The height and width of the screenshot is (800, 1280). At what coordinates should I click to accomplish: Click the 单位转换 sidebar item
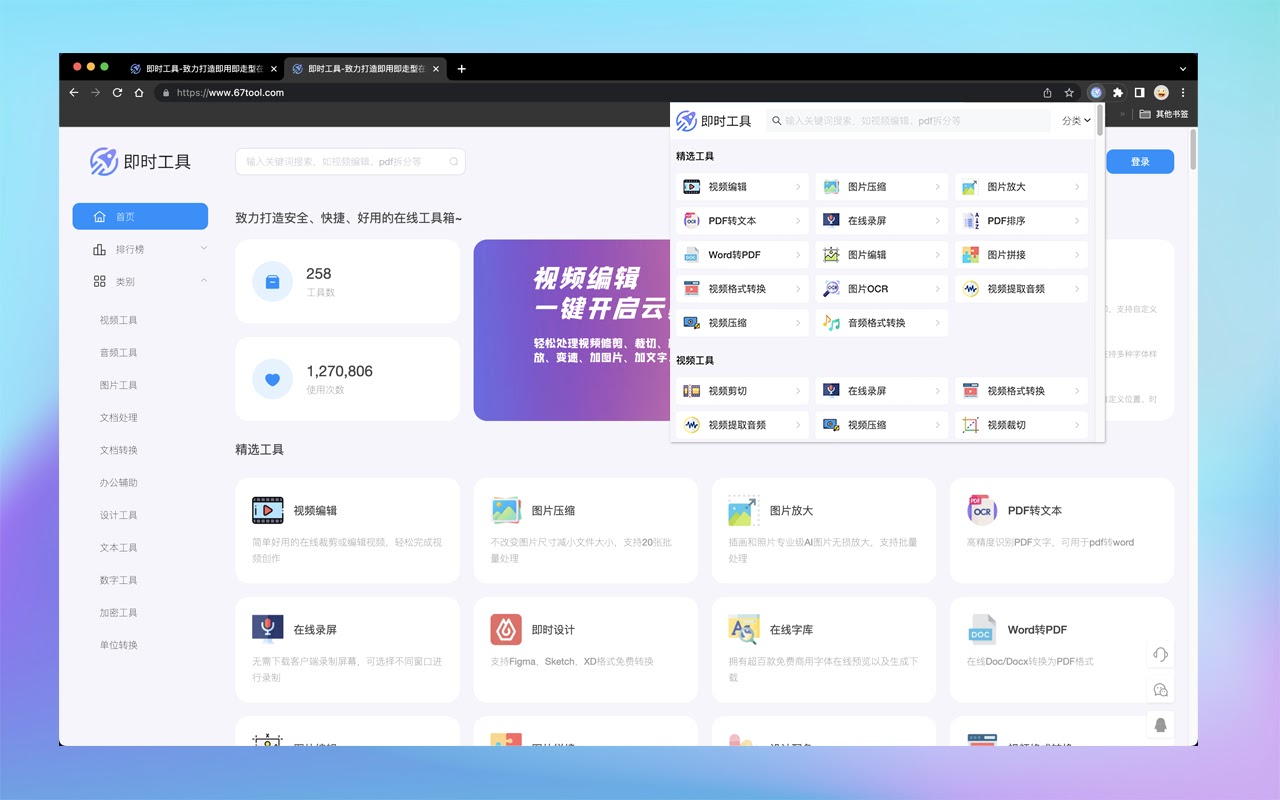(x=119, y=645)
